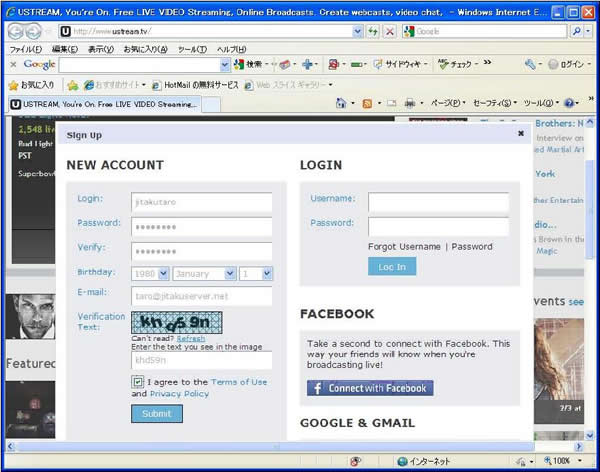Image resolution: width=600 pixels, height=472 pixels.
Task: Open the birthday day dropdown showing 1
Action: [256, 274]
